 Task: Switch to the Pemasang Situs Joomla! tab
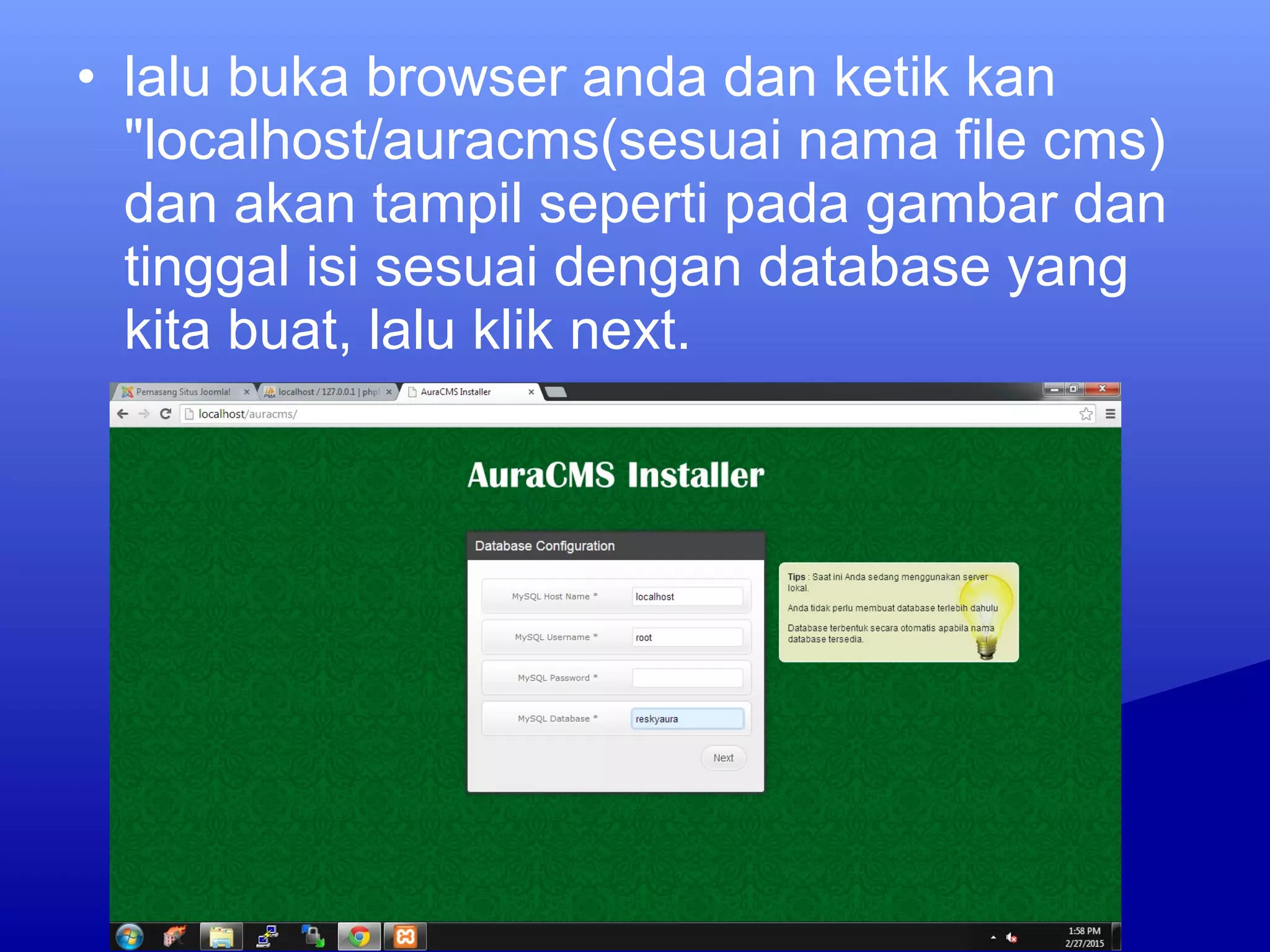pyautogui.click(x=183, y=392)
